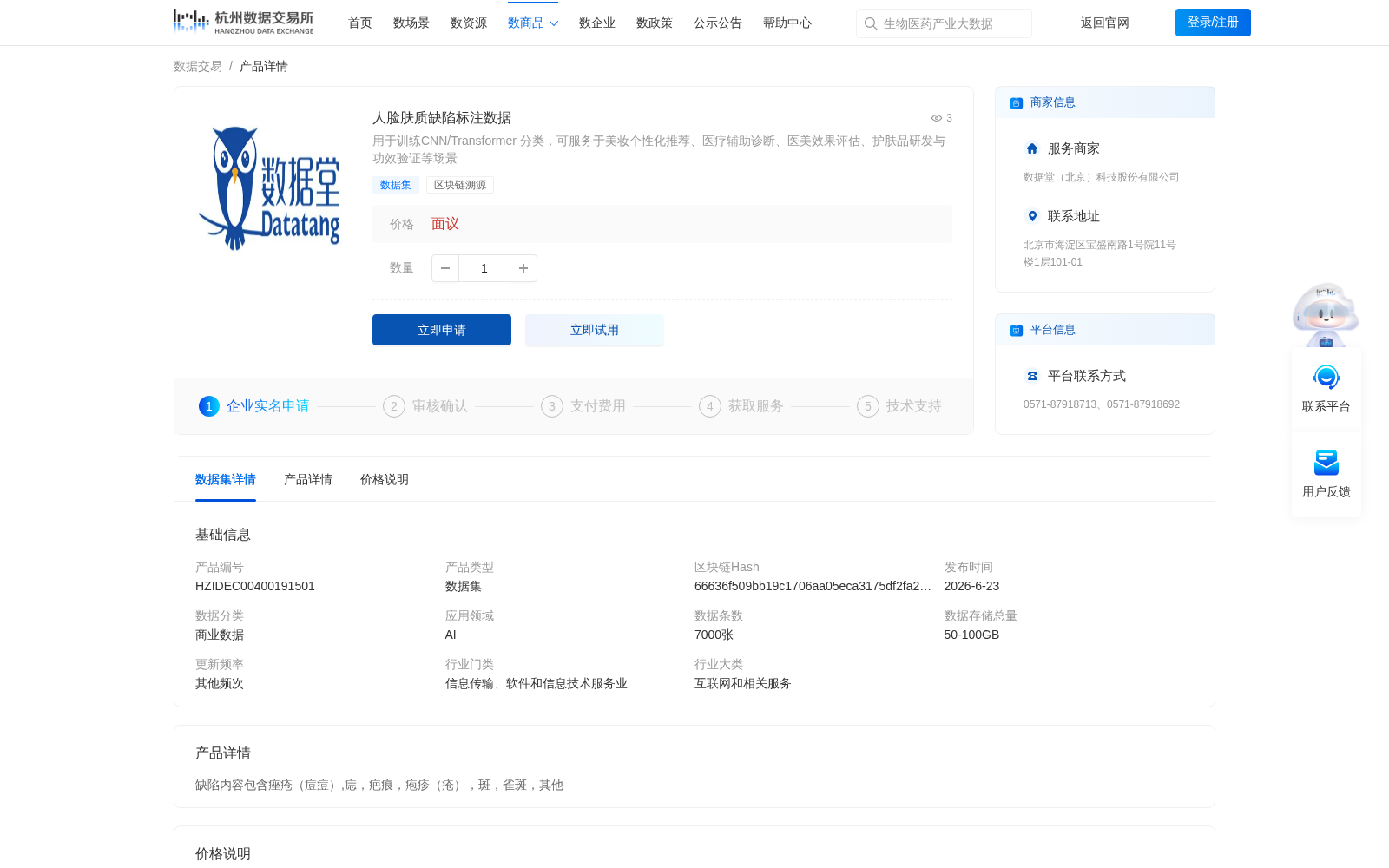Open 数企业 menu item
Screen dimensions: 1389x868
pos(597,23)
